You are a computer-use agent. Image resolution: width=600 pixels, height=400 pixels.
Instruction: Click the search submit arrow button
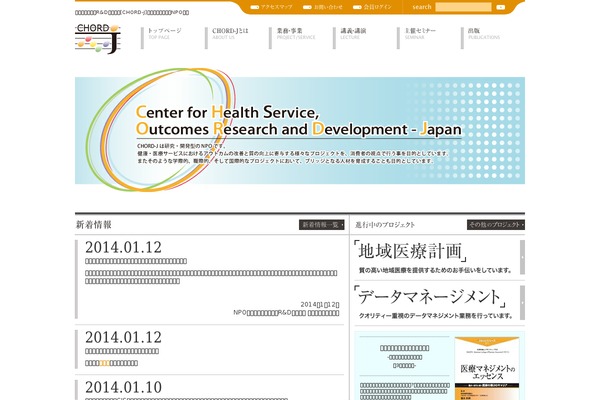[x=501, y=7]
